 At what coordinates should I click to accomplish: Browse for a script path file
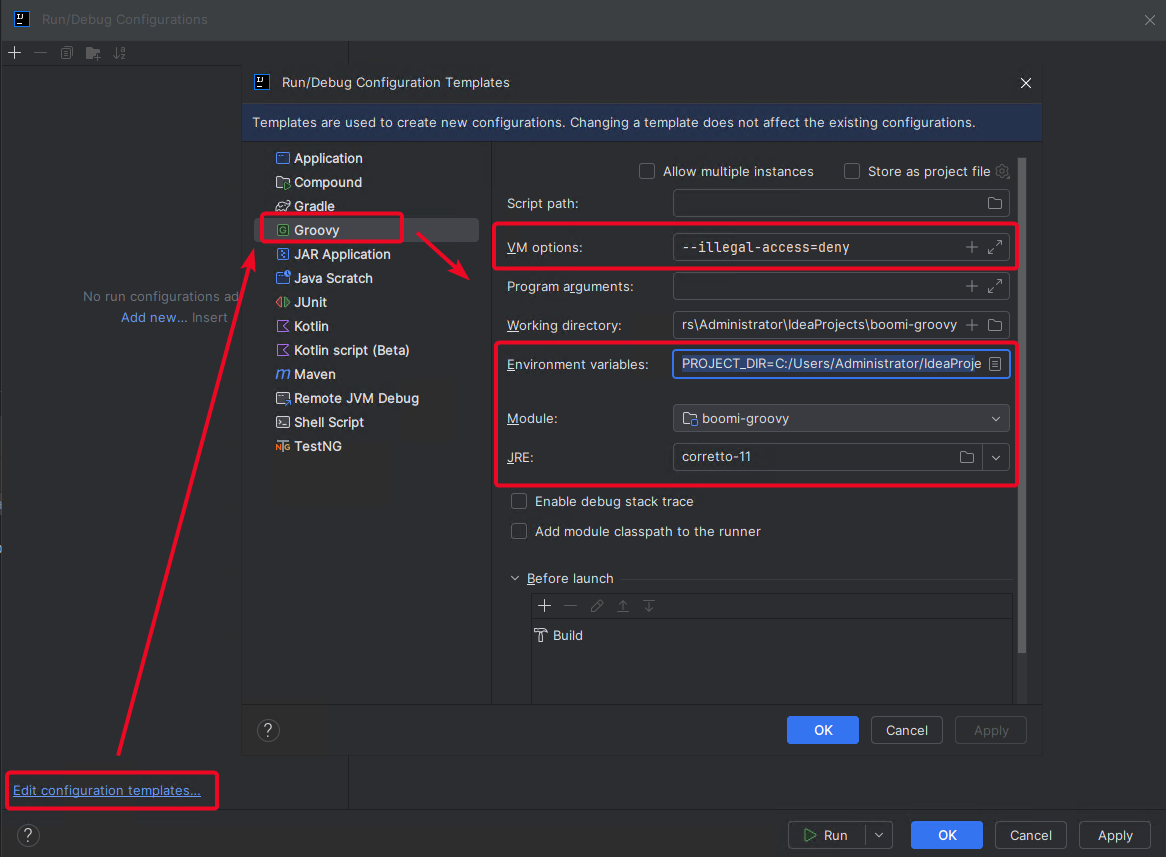[x=995, y=203]
